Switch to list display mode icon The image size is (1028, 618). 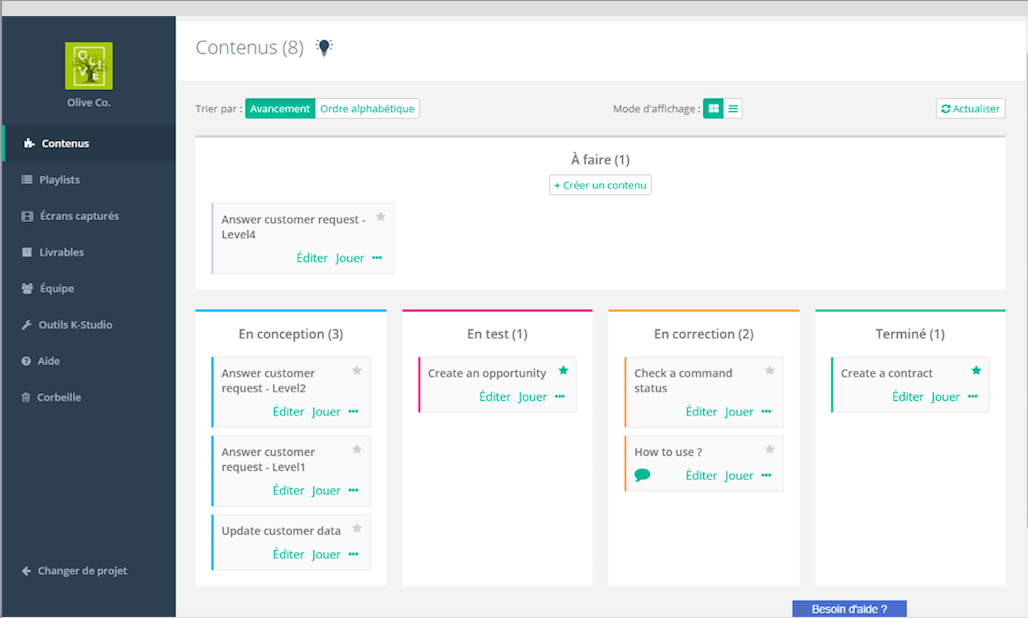(x=733, y=109)
